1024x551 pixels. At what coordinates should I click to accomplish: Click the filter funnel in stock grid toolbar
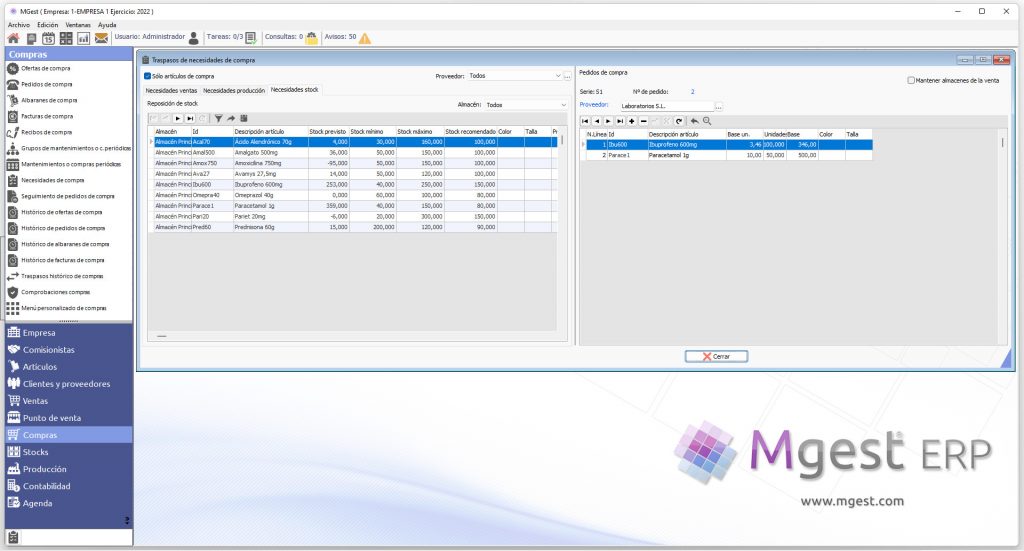[x=218, y=119]
